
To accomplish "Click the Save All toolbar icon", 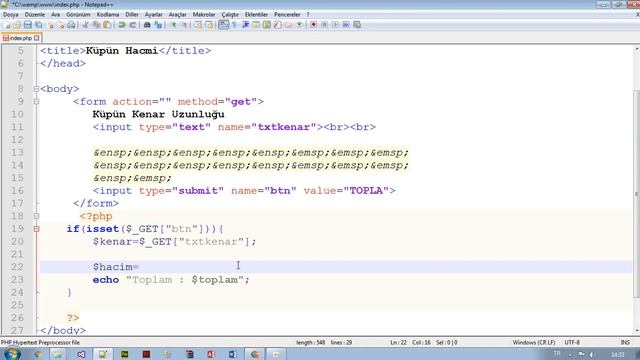I will pyautogui.click(x=39, y=25).
